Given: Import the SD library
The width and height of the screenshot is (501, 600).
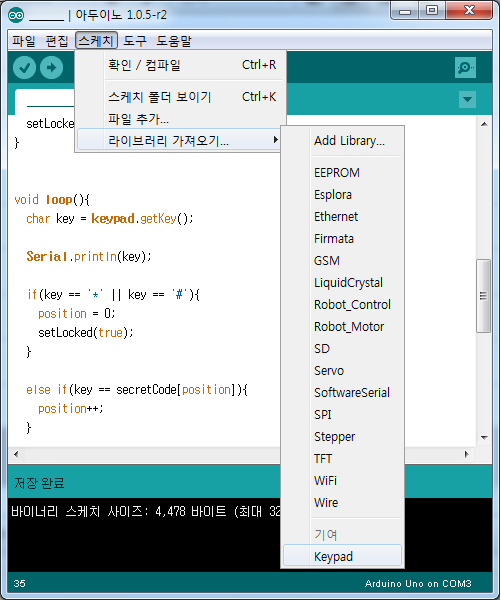Looking at the screenshot, I should click(343, 349).
